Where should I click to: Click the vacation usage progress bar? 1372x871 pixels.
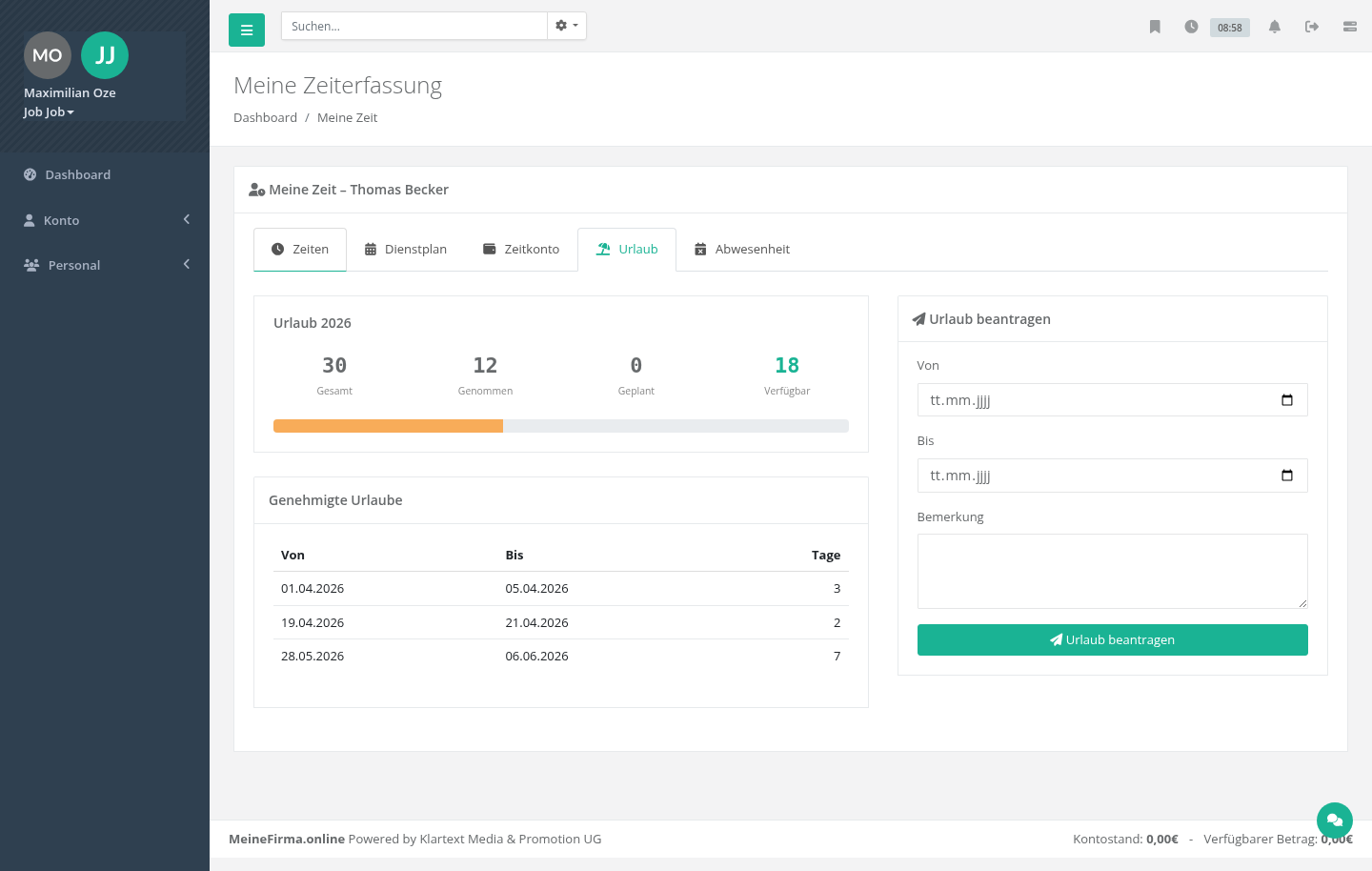pos(561,426)
